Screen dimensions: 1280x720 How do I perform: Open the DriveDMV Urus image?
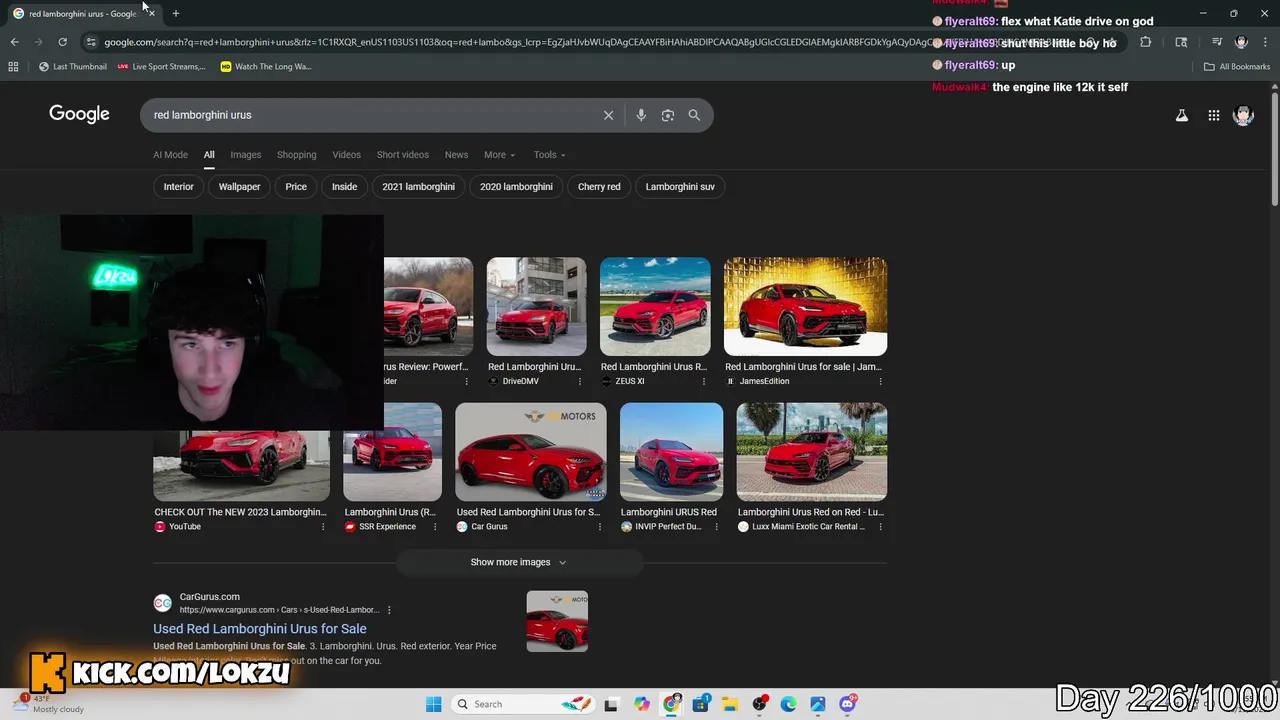pos(536,306)
